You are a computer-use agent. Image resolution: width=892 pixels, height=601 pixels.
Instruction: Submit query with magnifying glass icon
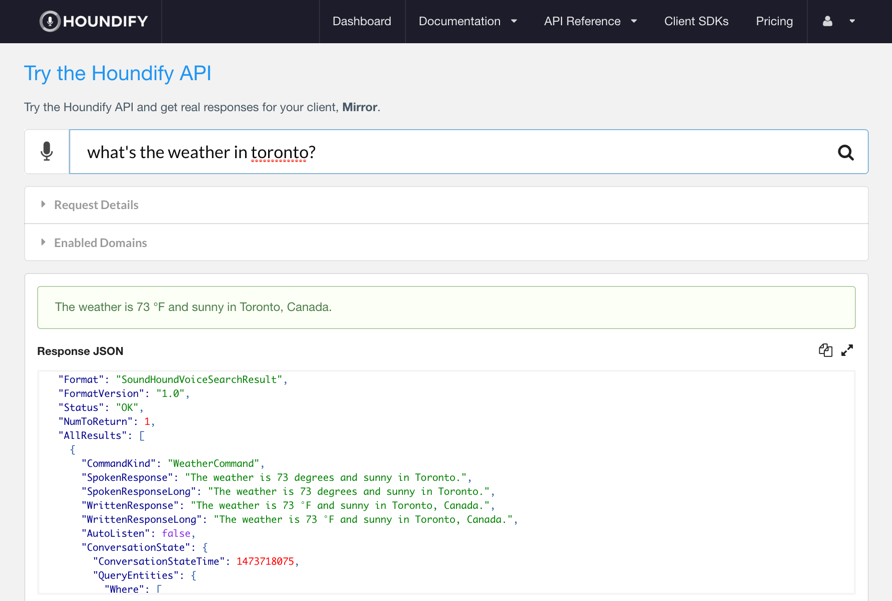pyautogui.click(x=845, y=152)
